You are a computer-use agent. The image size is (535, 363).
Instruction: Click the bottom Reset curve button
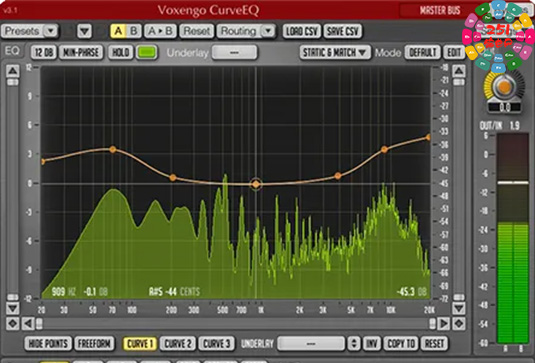[x=434, y=344]
